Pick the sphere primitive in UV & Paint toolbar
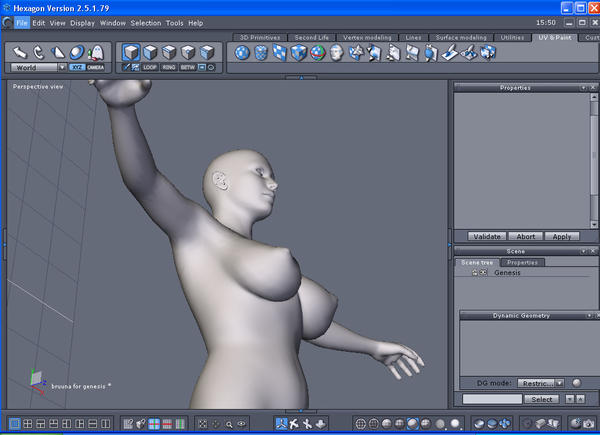This screenshot has width=600, height=435. click(242, 52)
